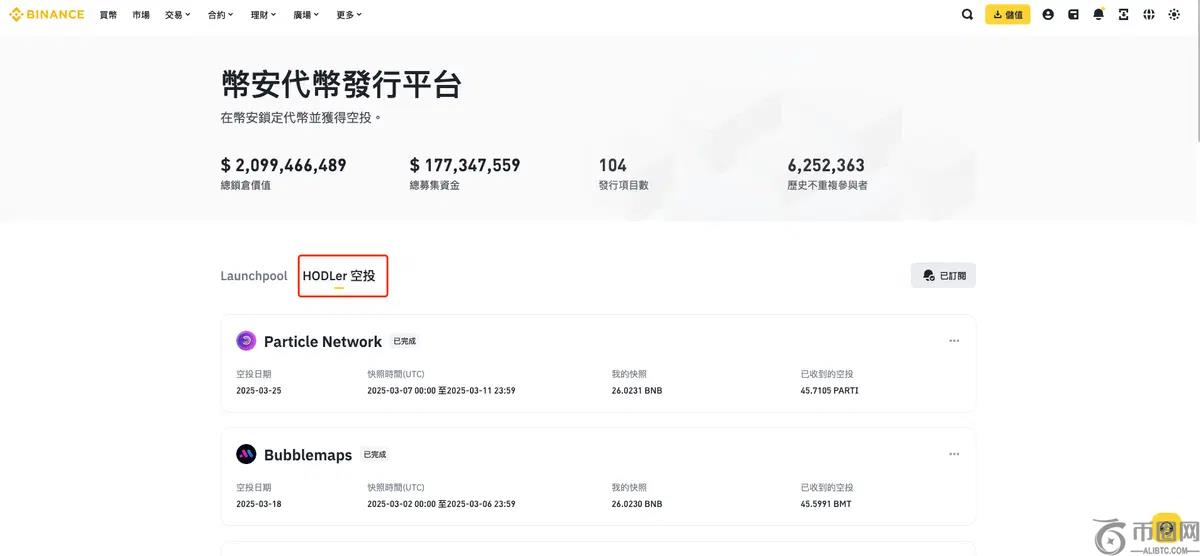Image resolution: width=1200 pixels, height=556 pixels.
Task: Click the $ 177,347,559 funds raised figure
Action: coord(465,165)
